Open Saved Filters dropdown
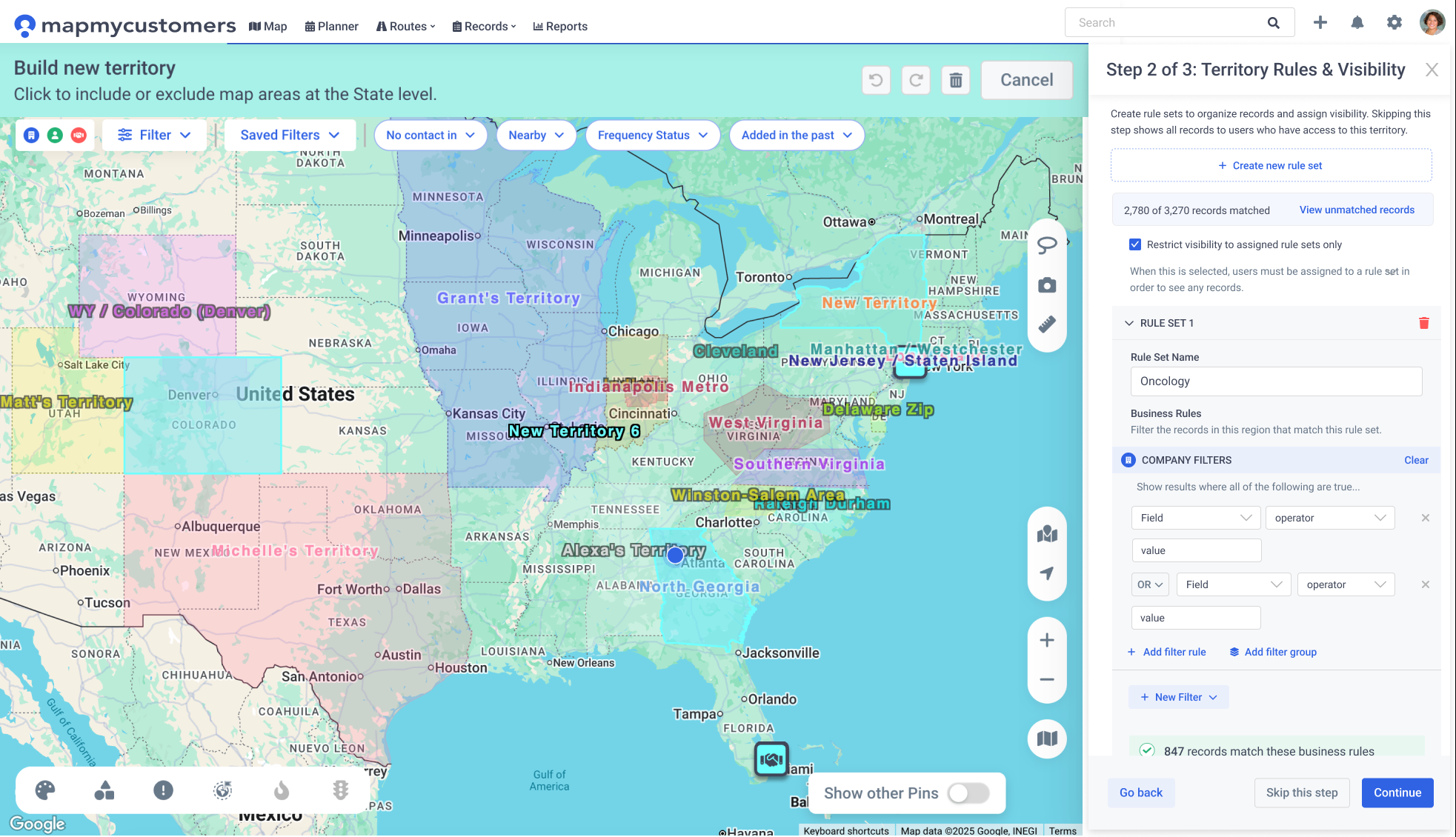This screenshot has height=837, width=1456. click(290, 135)
